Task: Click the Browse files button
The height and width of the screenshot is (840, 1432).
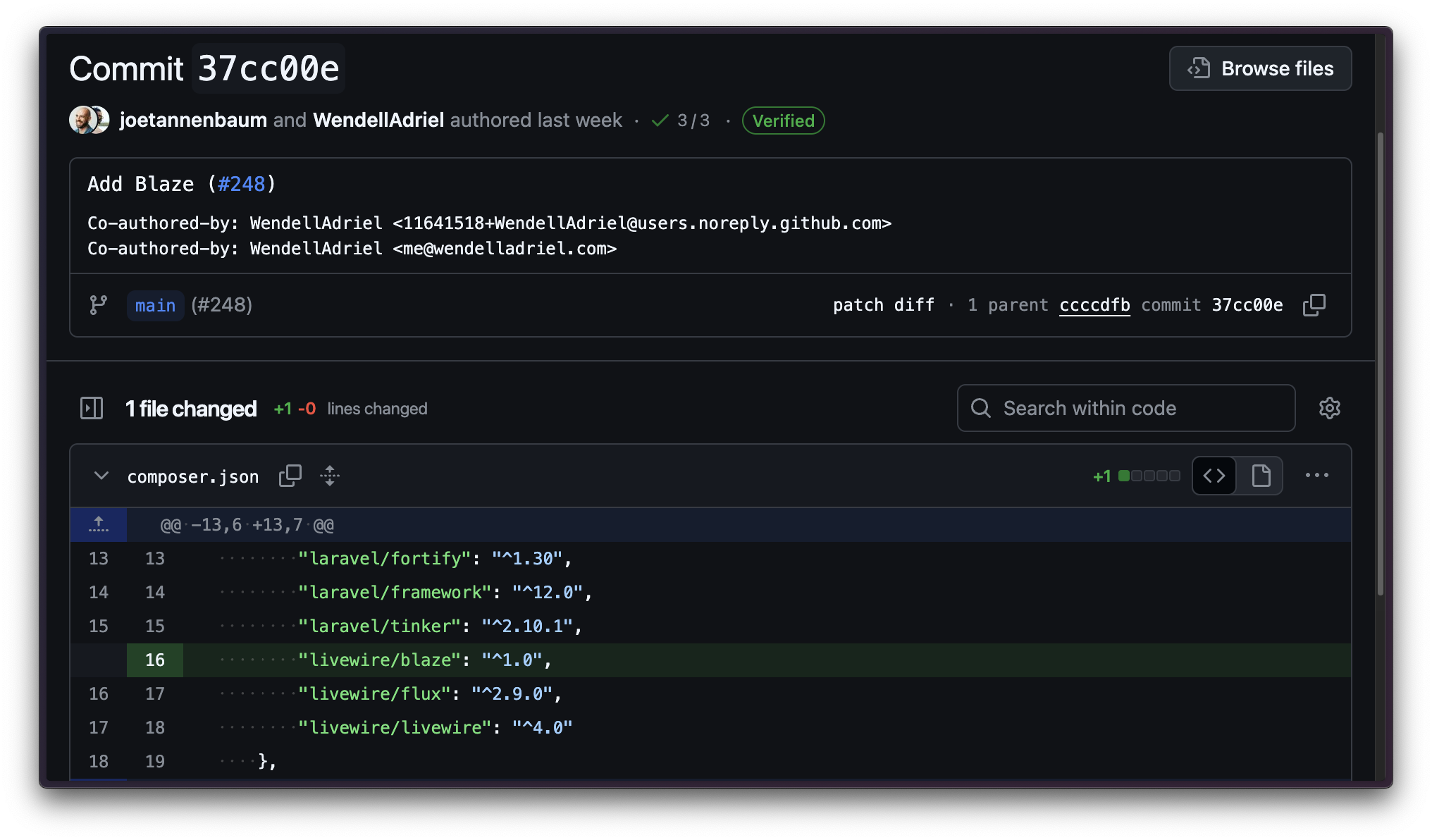Action: [1260, 68]
